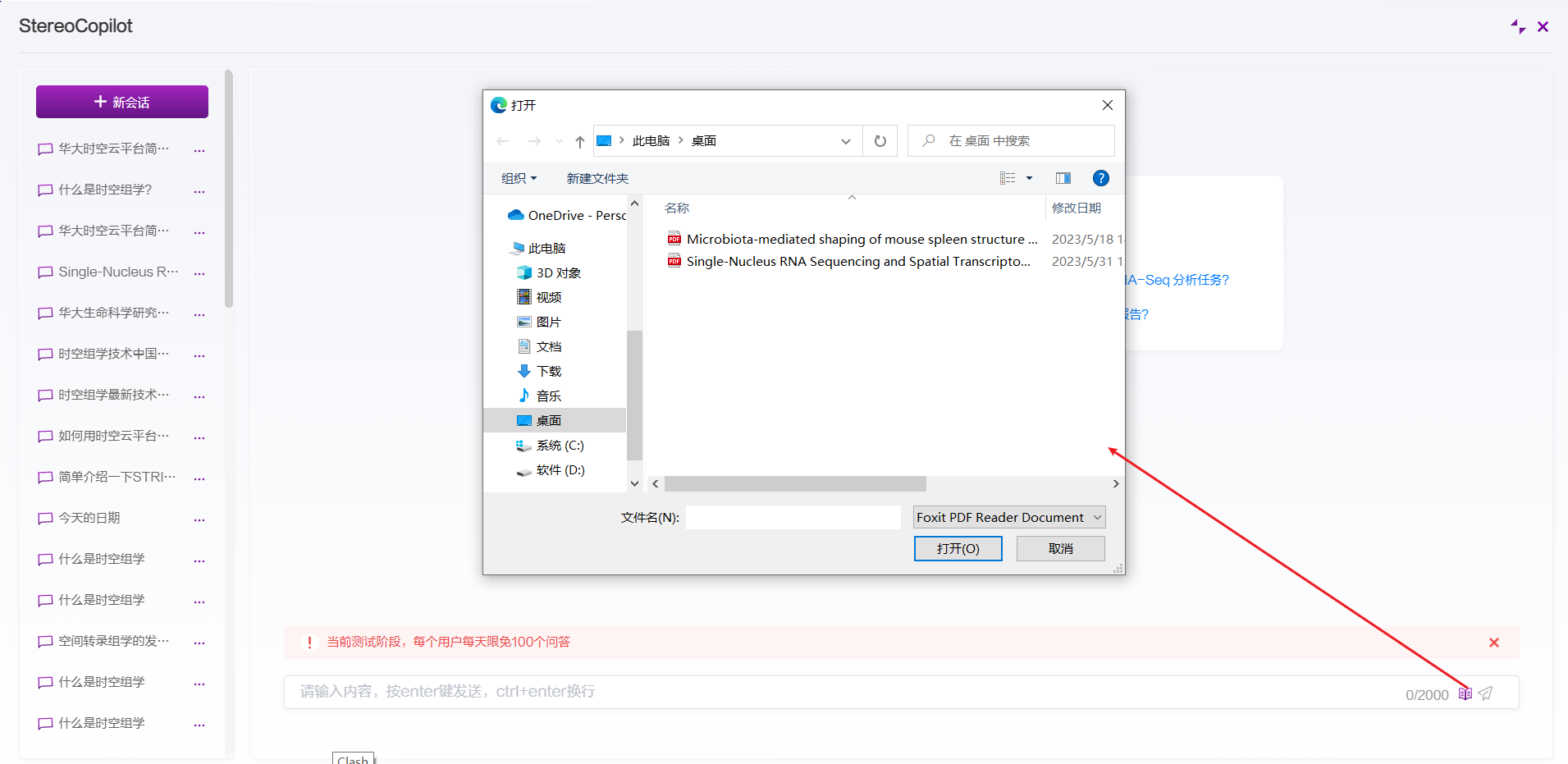Click the send message paper plane icon

(x=1485, y=693)
